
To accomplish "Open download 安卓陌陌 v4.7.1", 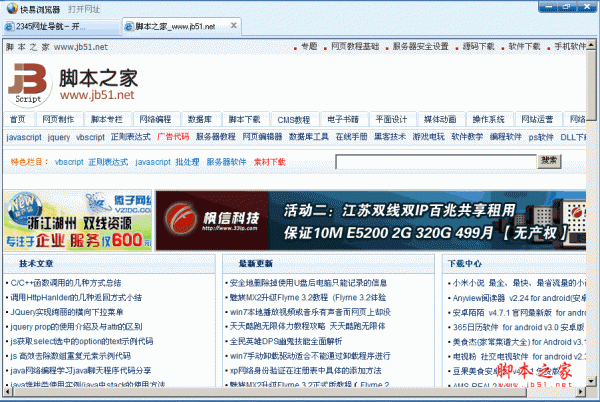I will (x=519, y=313).
